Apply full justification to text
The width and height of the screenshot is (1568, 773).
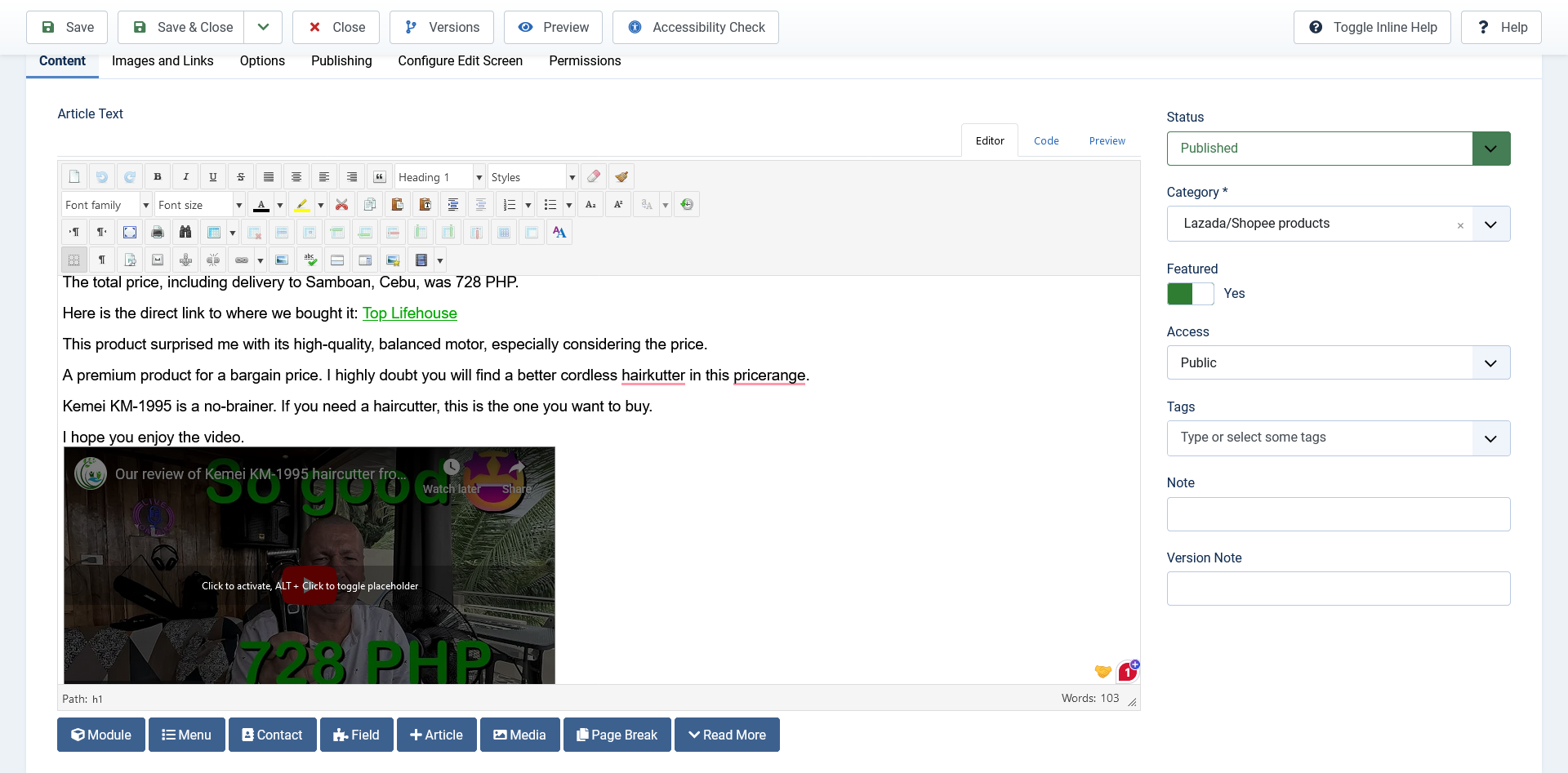click(269, 177)
